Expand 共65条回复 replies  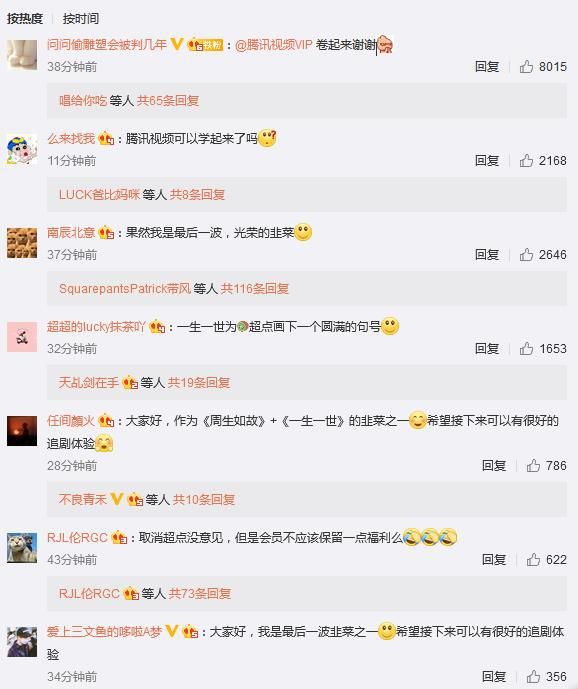point(168,101)
